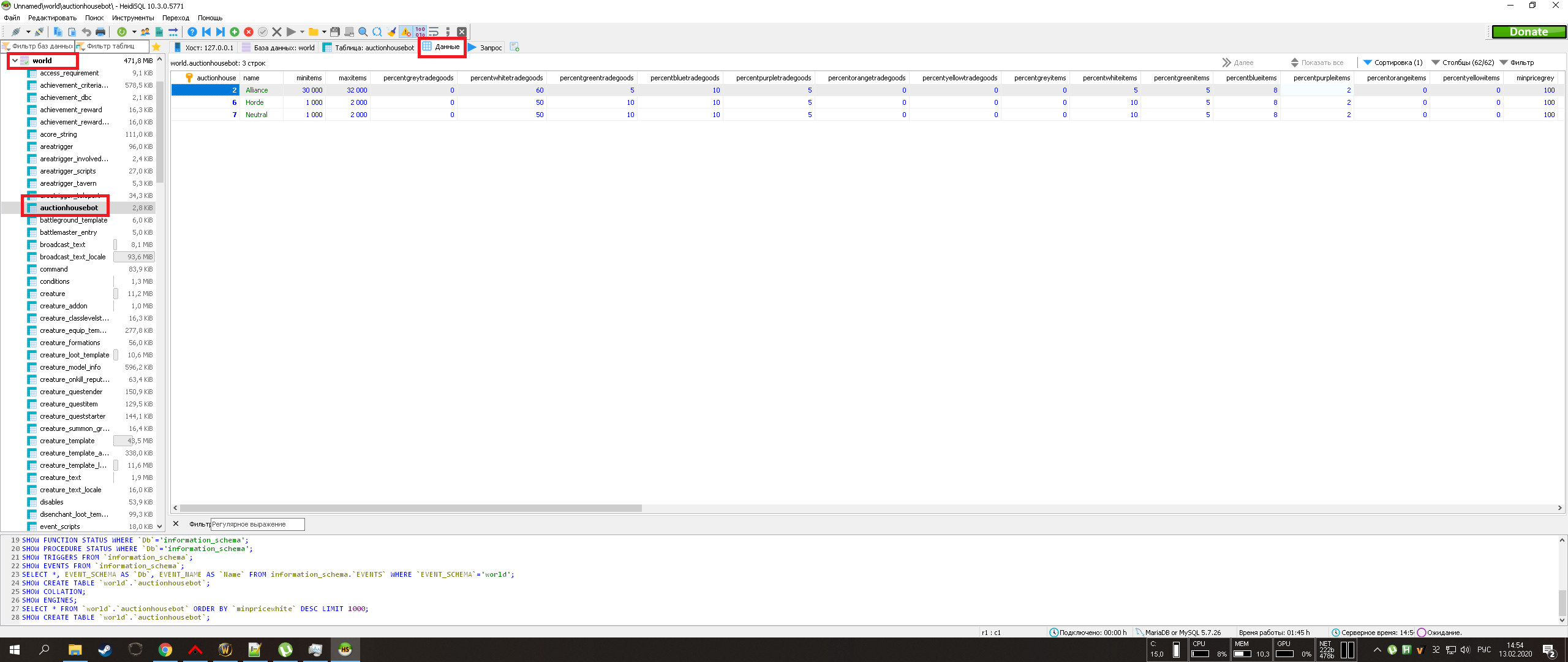Open refresh button dropdown arrow

[134, 32]
